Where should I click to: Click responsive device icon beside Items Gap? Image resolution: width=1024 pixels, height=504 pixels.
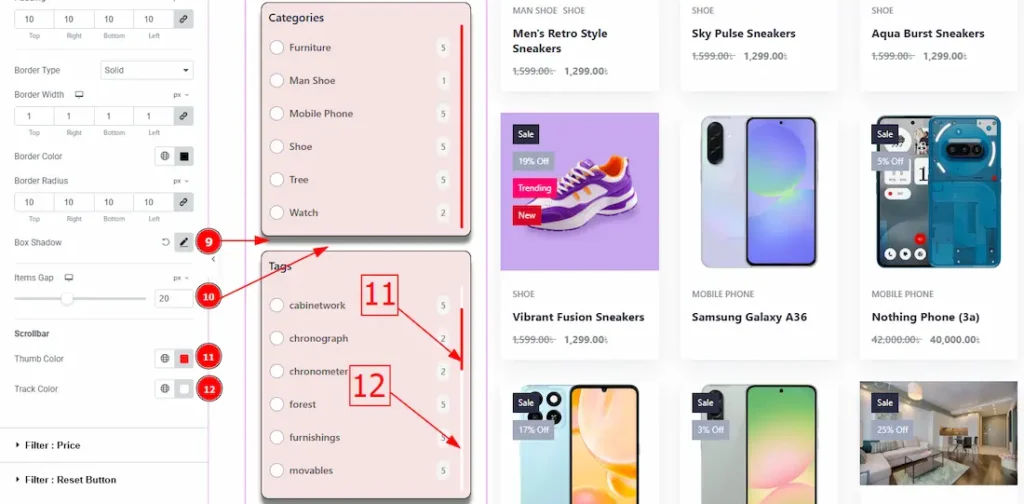(69, 277)
